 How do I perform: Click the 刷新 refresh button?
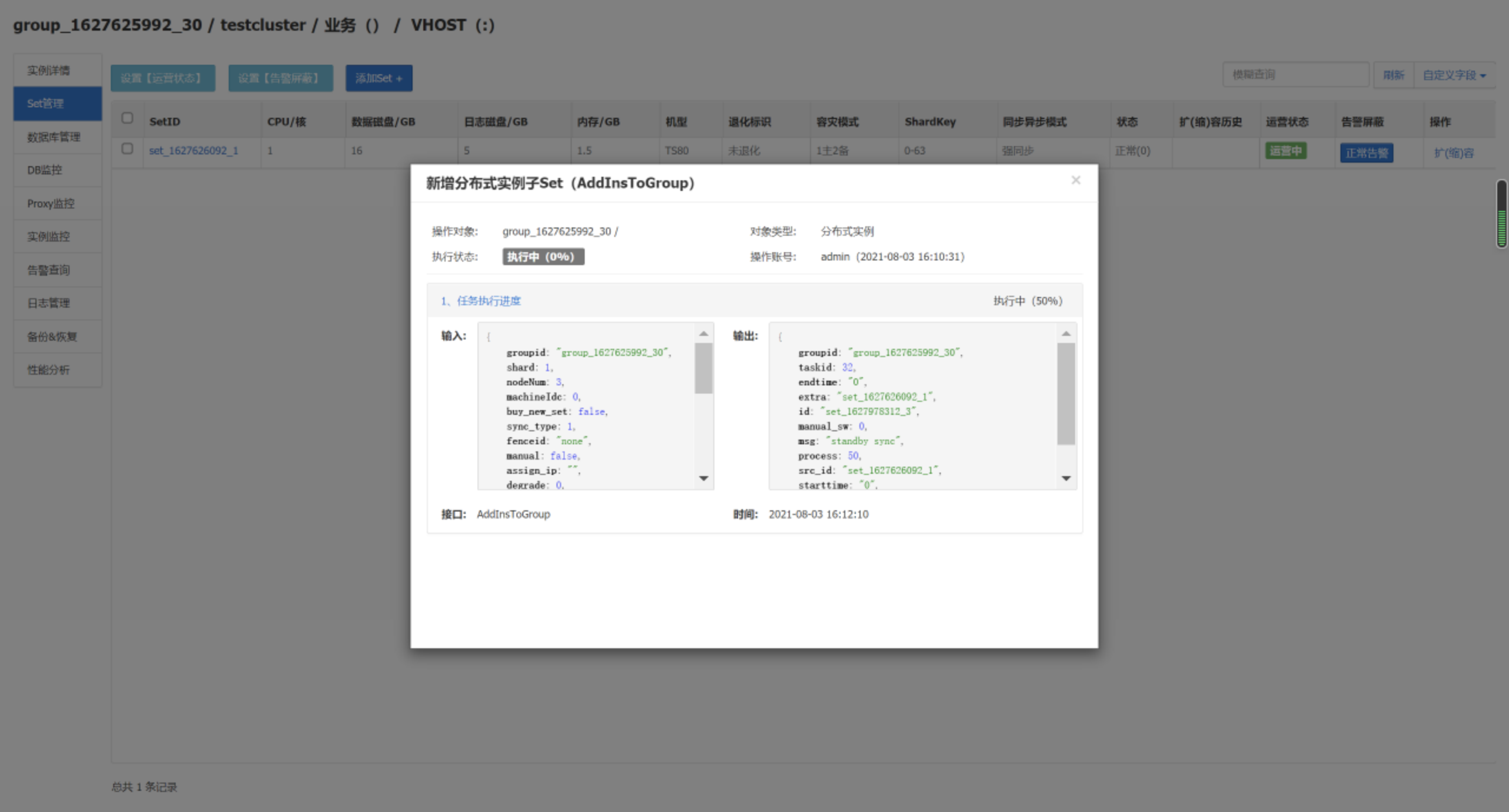(1393, 75)
